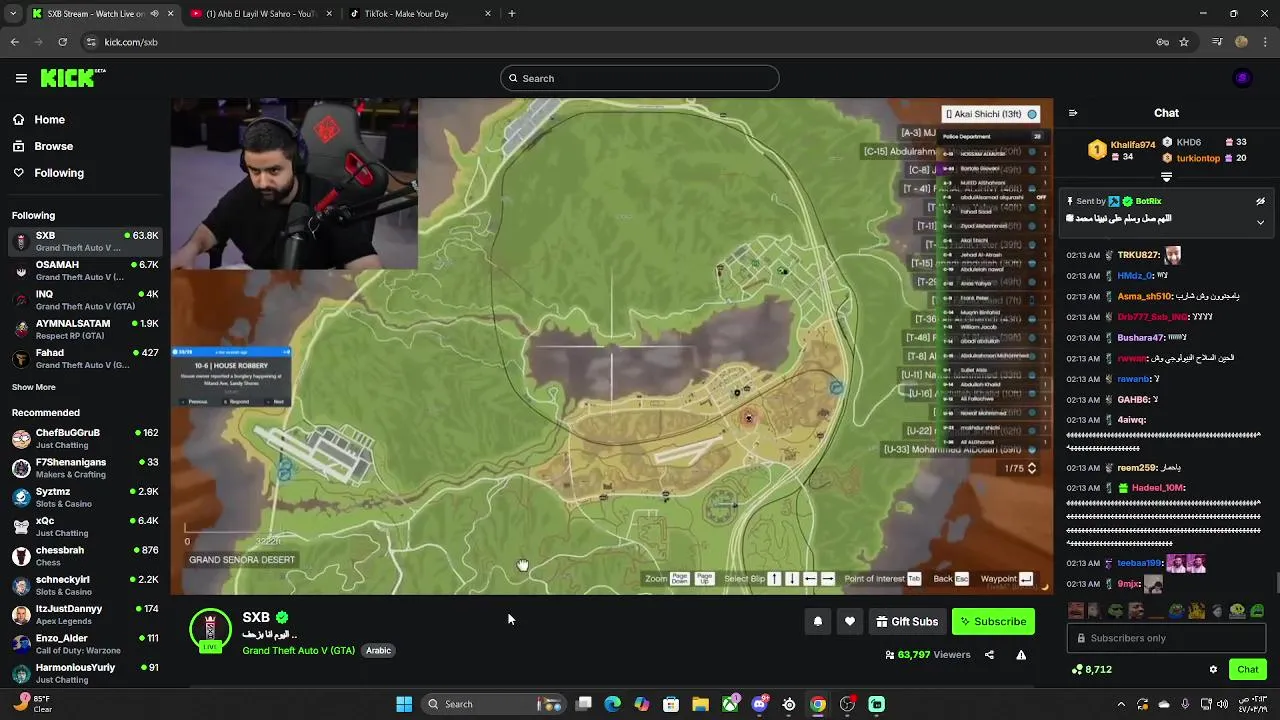This screenshot has height=720, width=1280.
Task: Open Fahad channel in sidebar
Action: (85, 358)
